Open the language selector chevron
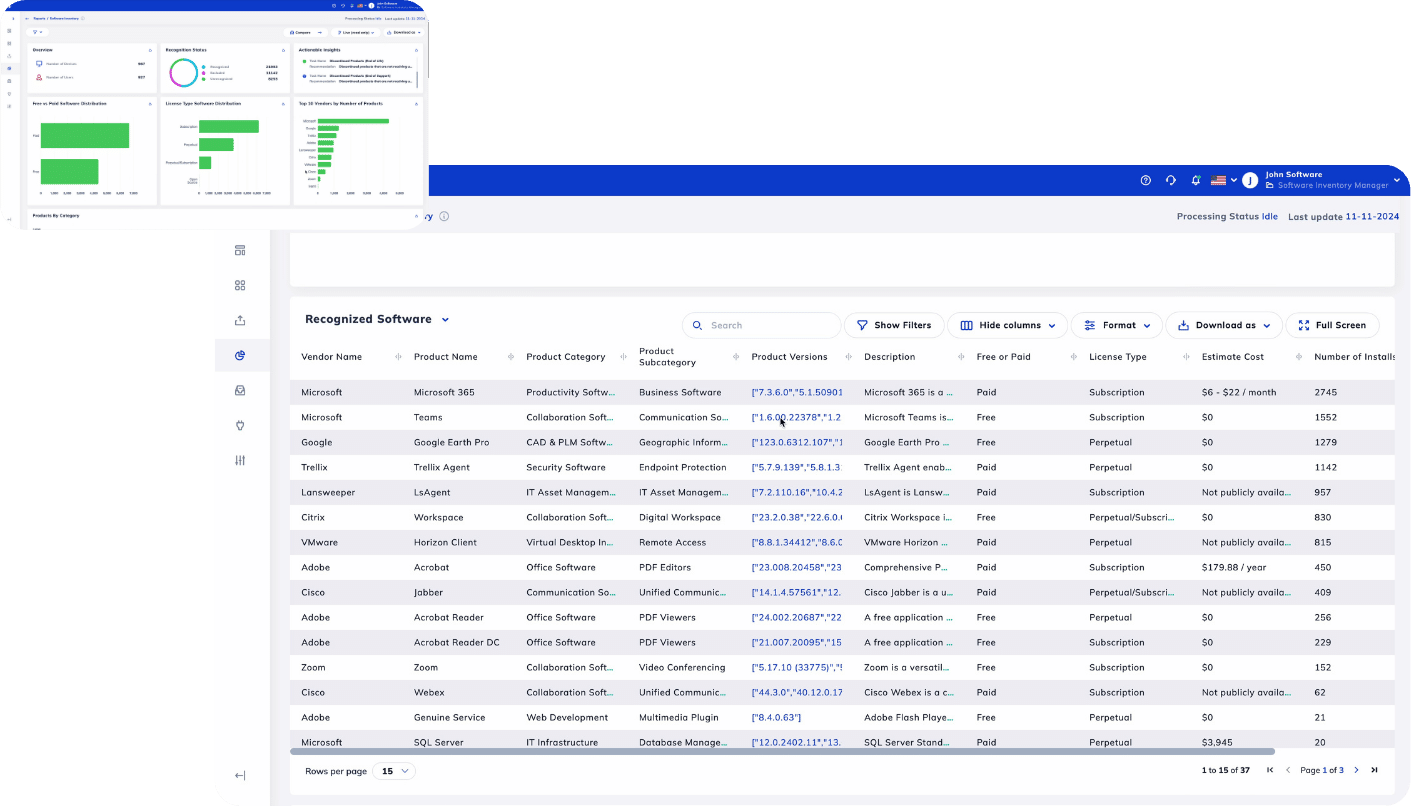This screenshot has width=1411, height=806. 1234,181
